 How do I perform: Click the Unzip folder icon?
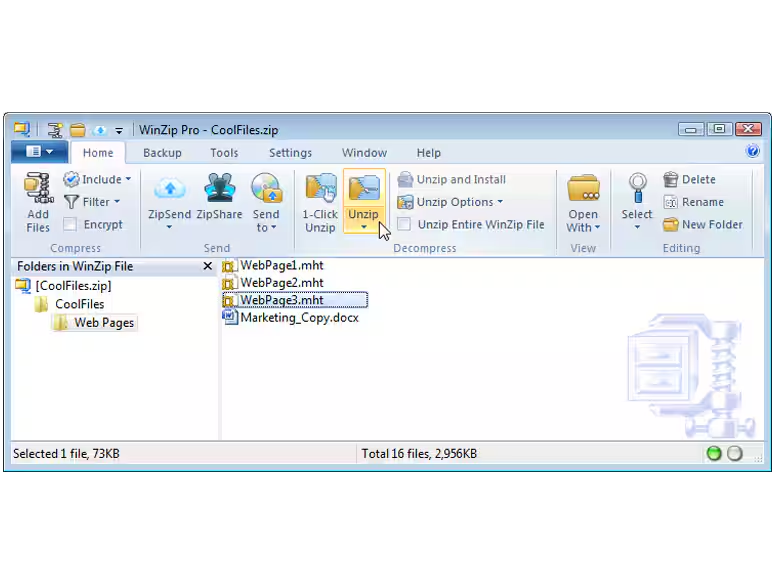coord(363,189)
